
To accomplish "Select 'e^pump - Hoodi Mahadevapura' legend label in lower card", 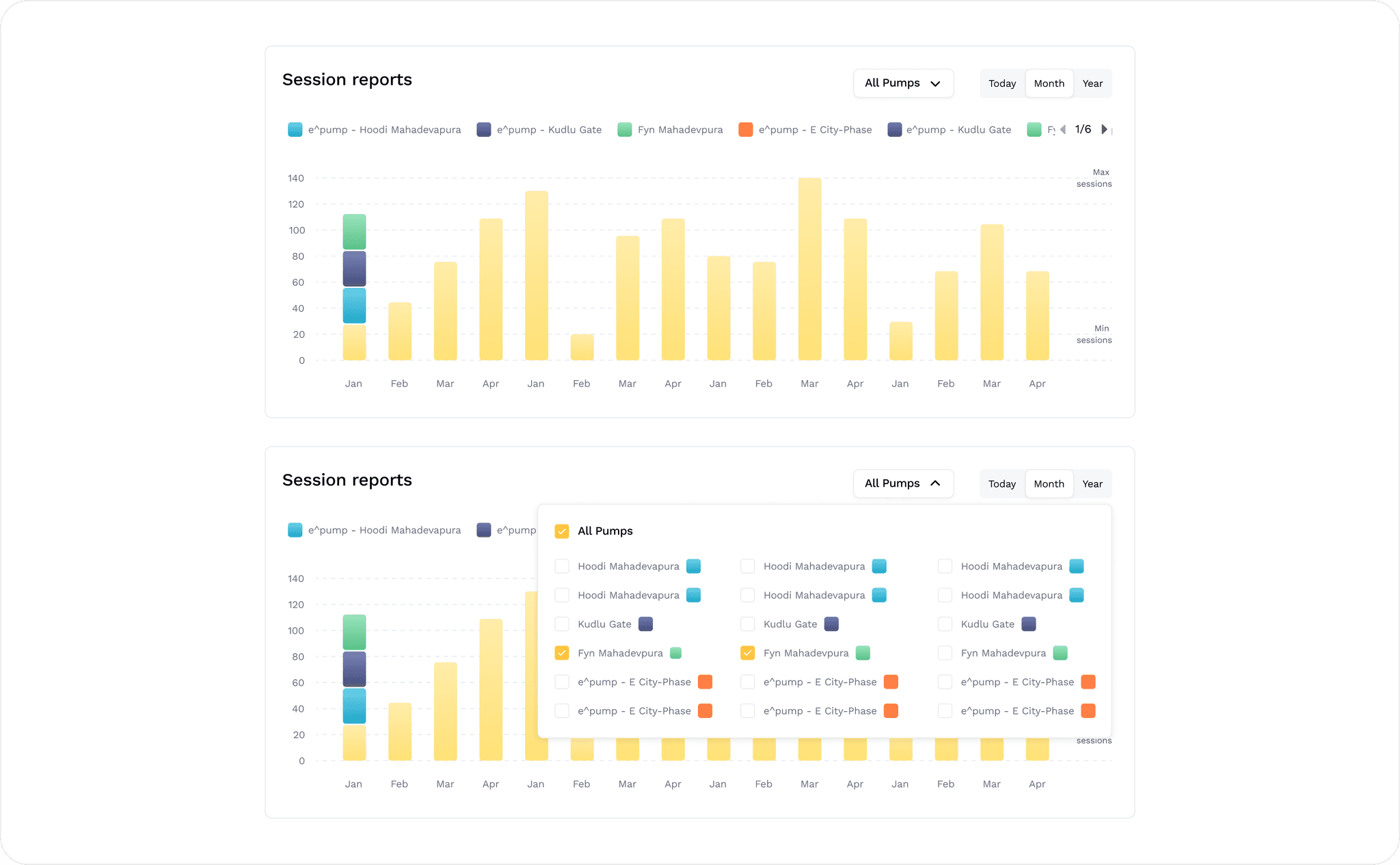I will 384,531.
